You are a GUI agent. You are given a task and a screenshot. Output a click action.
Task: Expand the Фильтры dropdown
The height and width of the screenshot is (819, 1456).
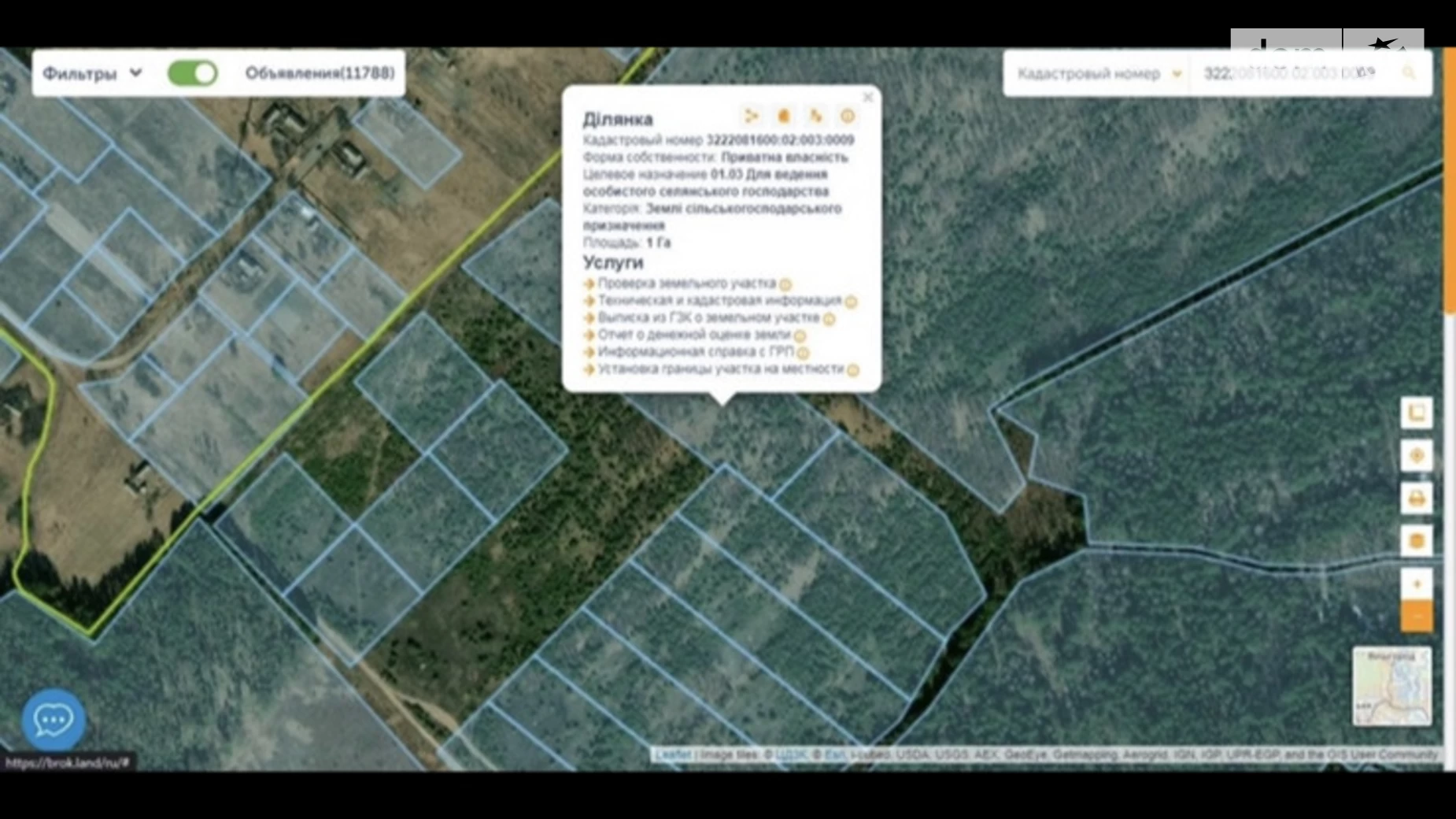91,73
